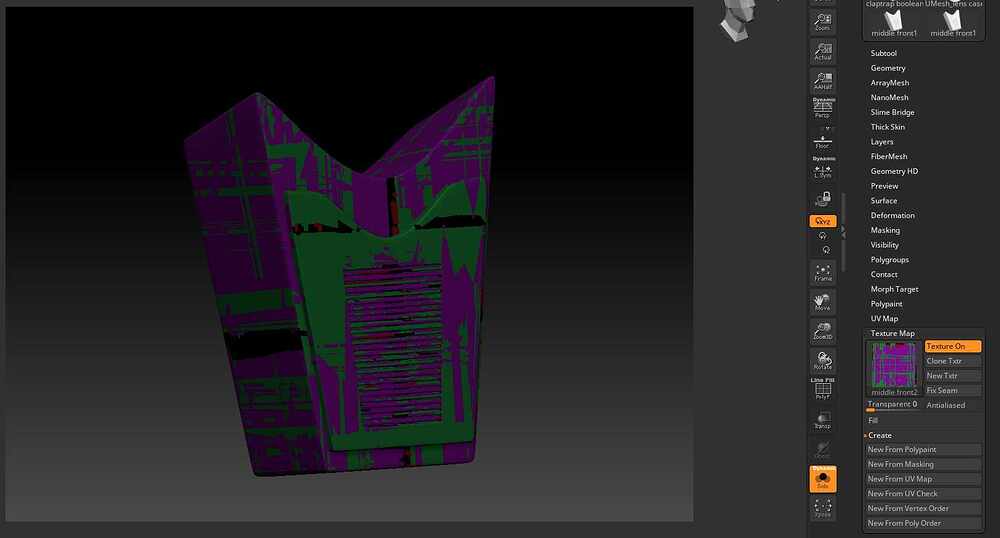The height and width of the screenshot is (538, 1000).
Task: Click the Zoom view icon
Action: click(x=823, y=22)
